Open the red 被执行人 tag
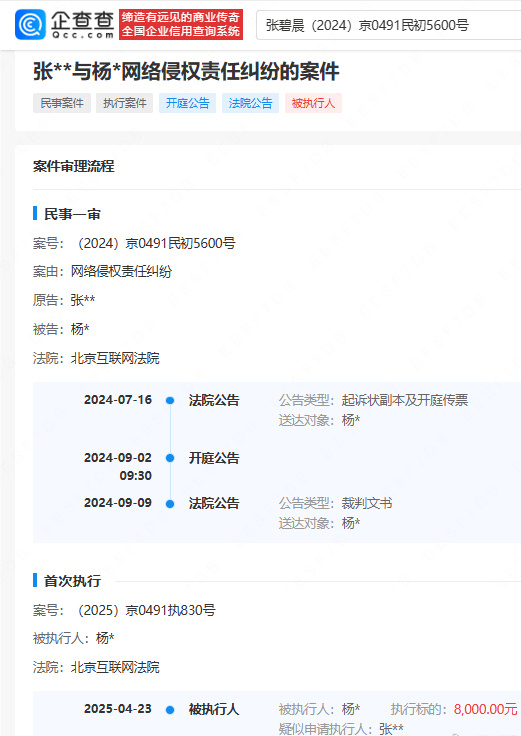The width and height of the screenshot is (521, 736). tap(313, 103)
